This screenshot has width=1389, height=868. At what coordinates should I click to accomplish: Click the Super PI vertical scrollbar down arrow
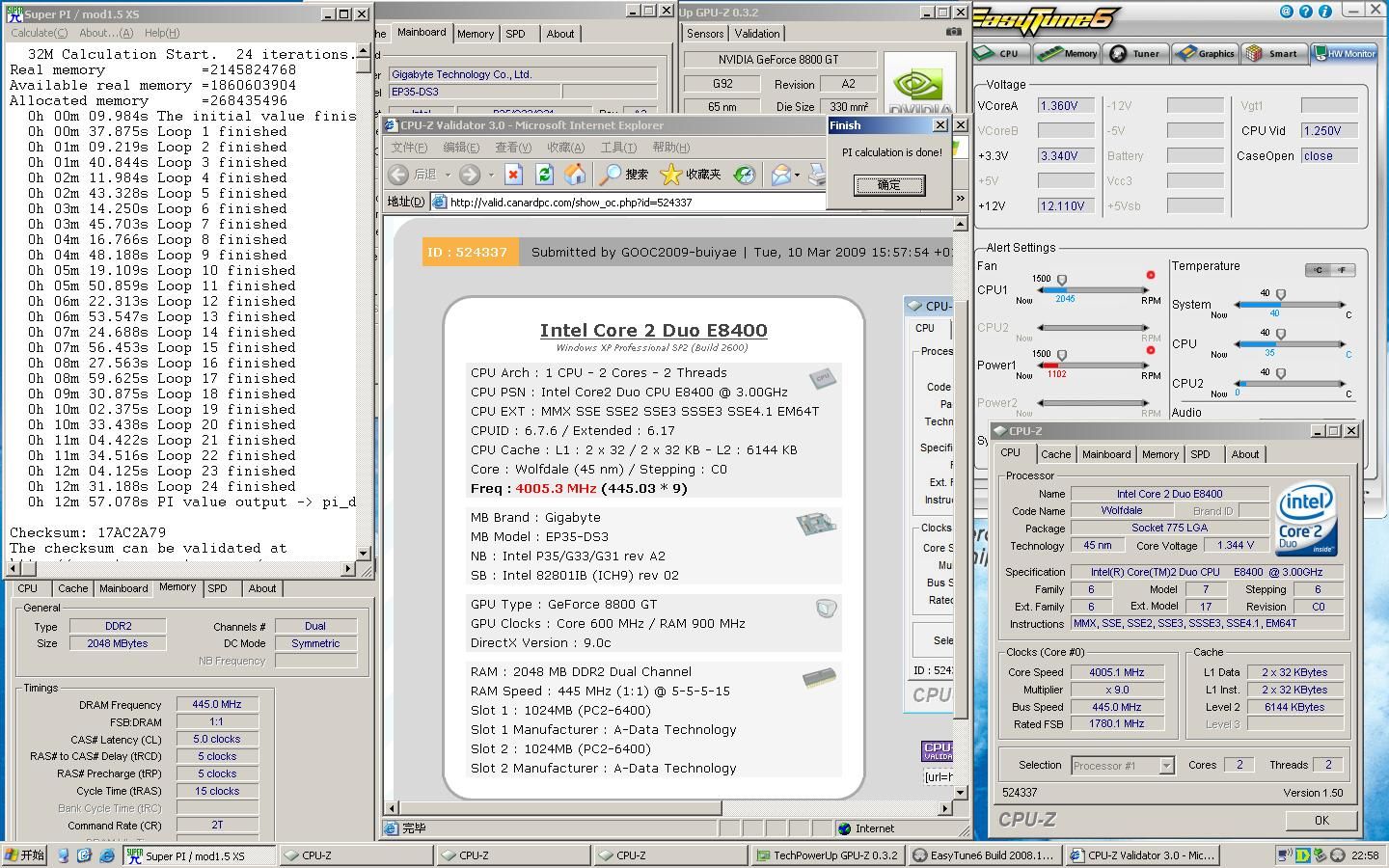point(364,554)
